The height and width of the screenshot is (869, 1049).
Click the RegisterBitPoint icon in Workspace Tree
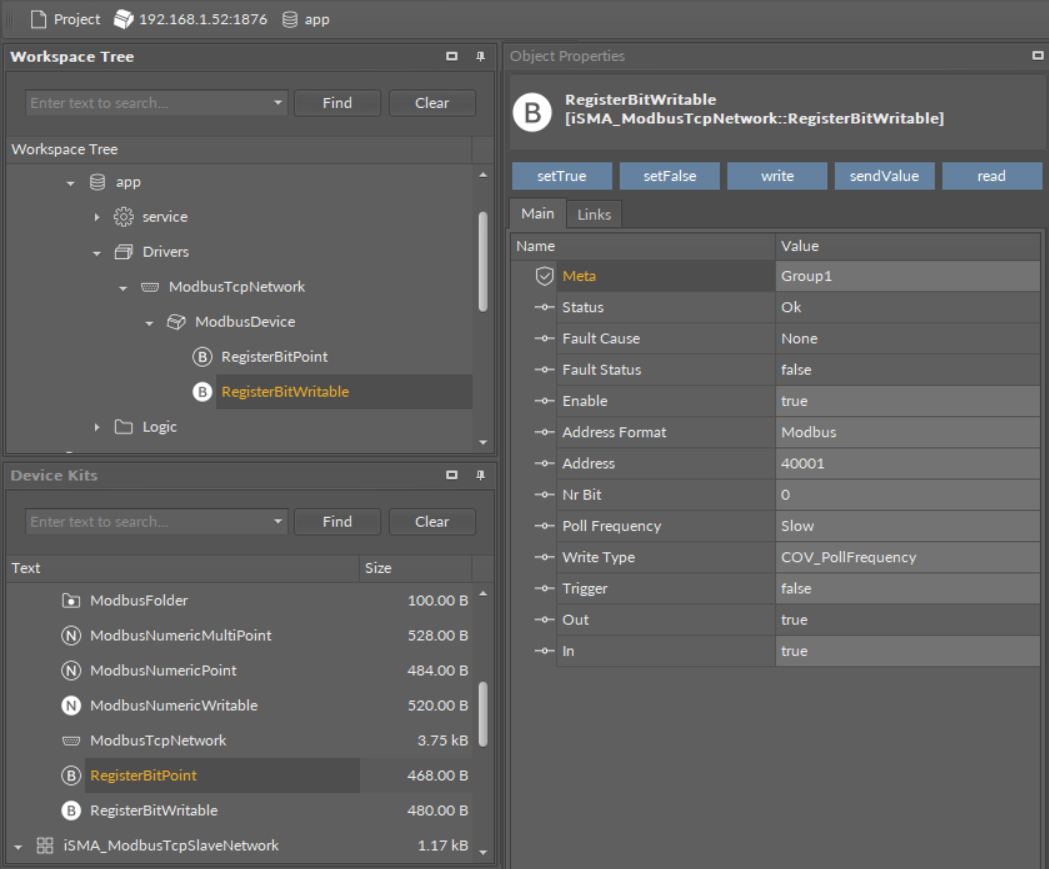pyautogui.click(x=202, y=357)
